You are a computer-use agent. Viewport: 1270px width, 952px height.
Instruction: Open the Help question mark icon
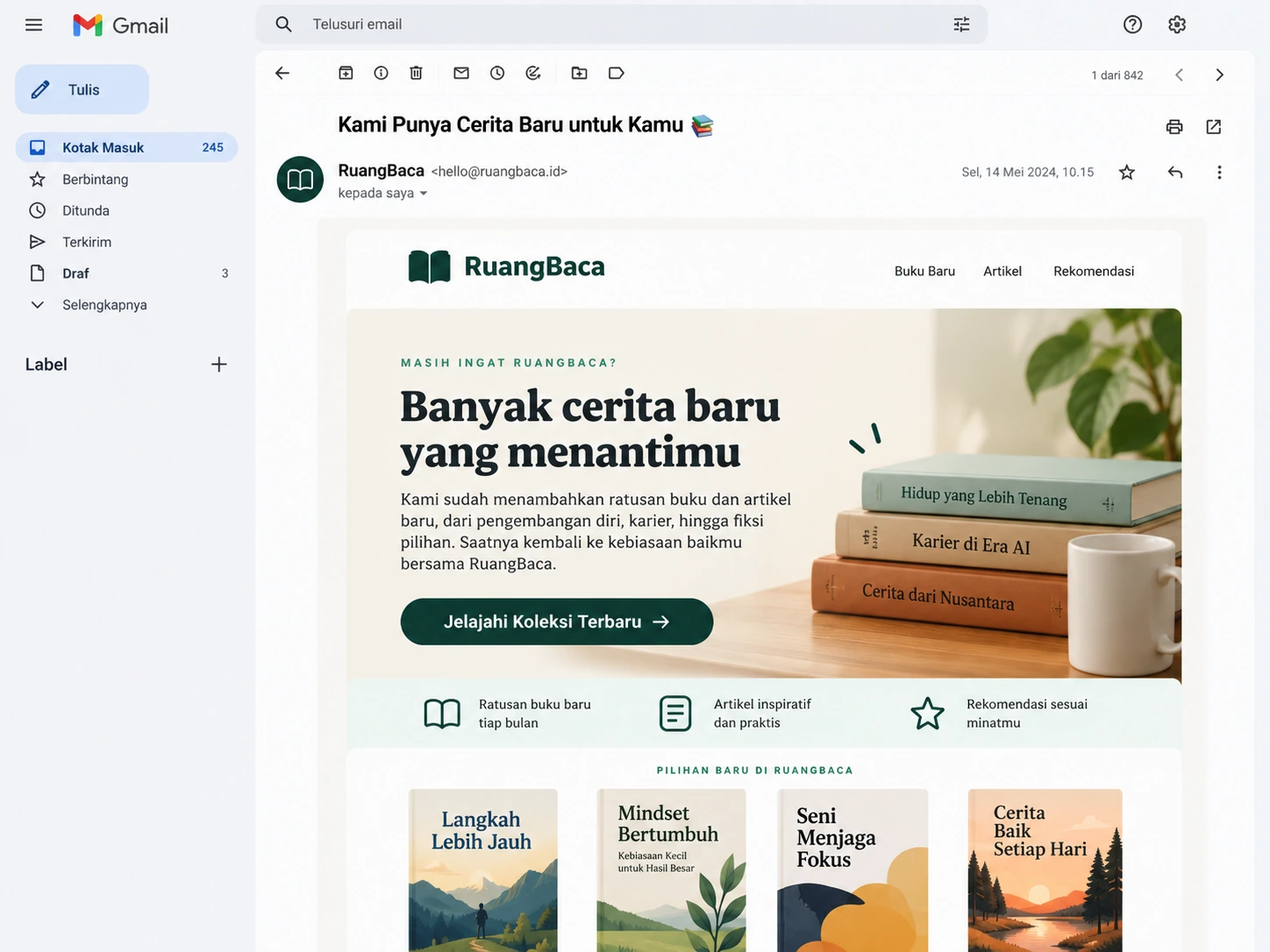(1132, 25)
